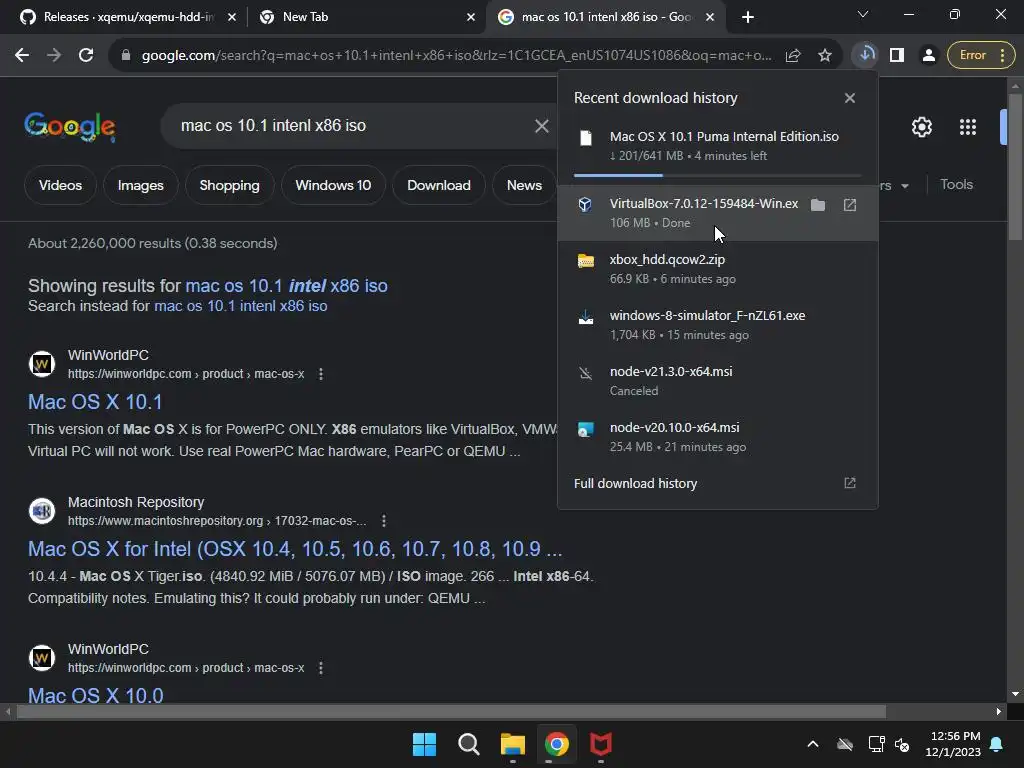Open McAfee from the taskbar
This screenshot has height=768, width=1024.
point(601,744)
